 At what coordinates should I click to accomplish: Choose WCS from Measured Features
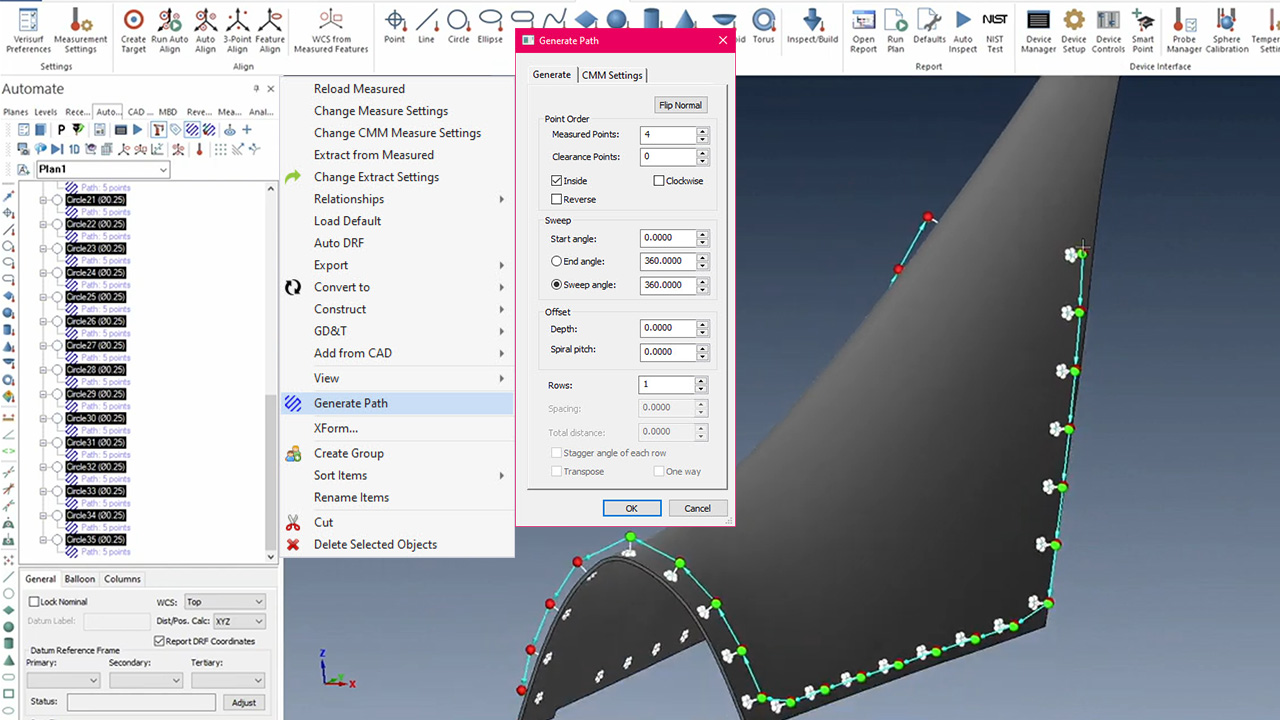[331, 31]
